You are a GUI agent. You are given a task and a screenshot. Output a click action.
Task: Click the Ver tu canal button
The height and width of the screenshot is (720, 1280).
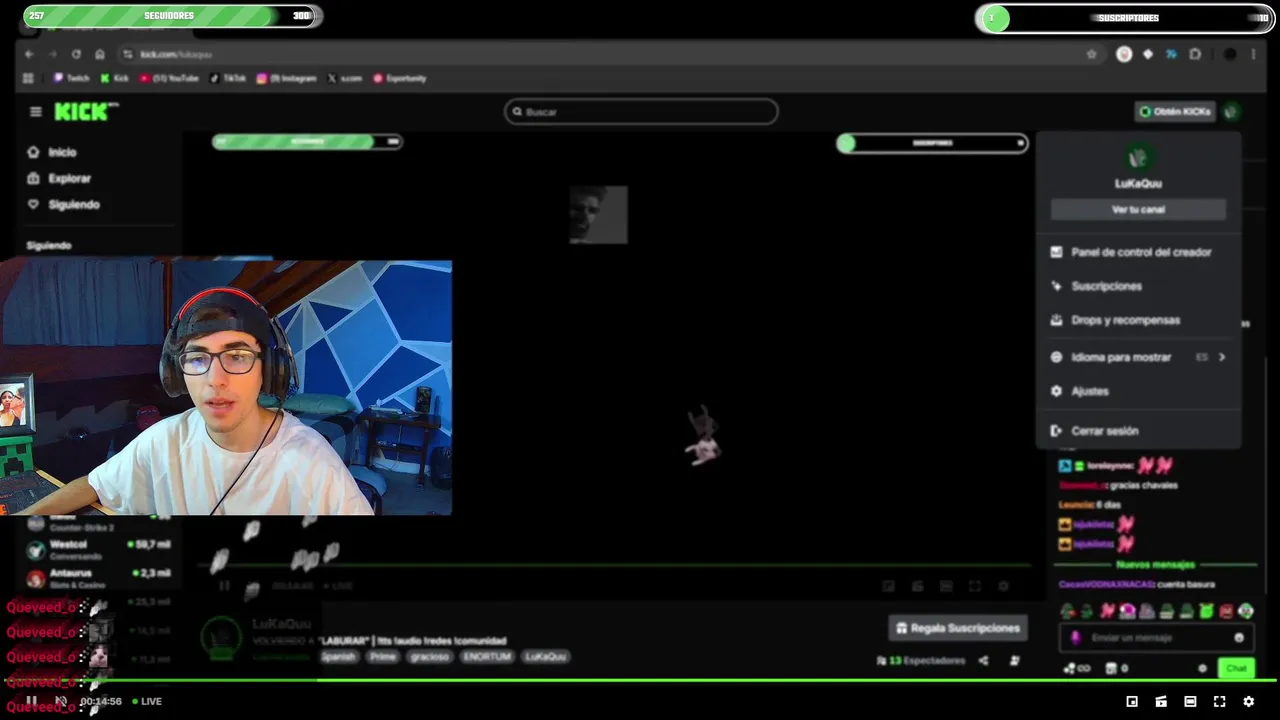coord(1138,210)
